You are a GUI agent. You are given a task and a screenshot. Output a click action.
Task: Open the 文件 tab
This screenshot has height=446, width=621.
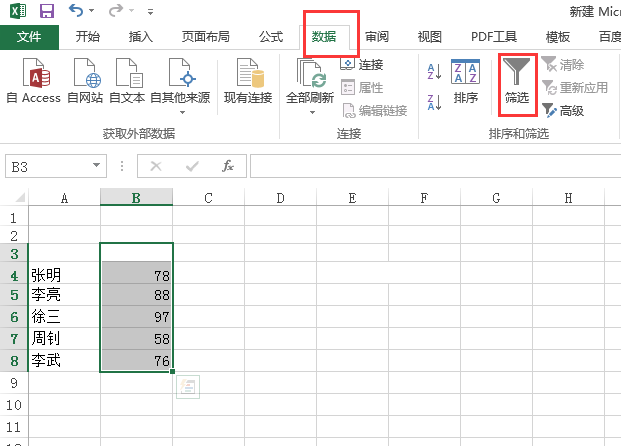29,37
